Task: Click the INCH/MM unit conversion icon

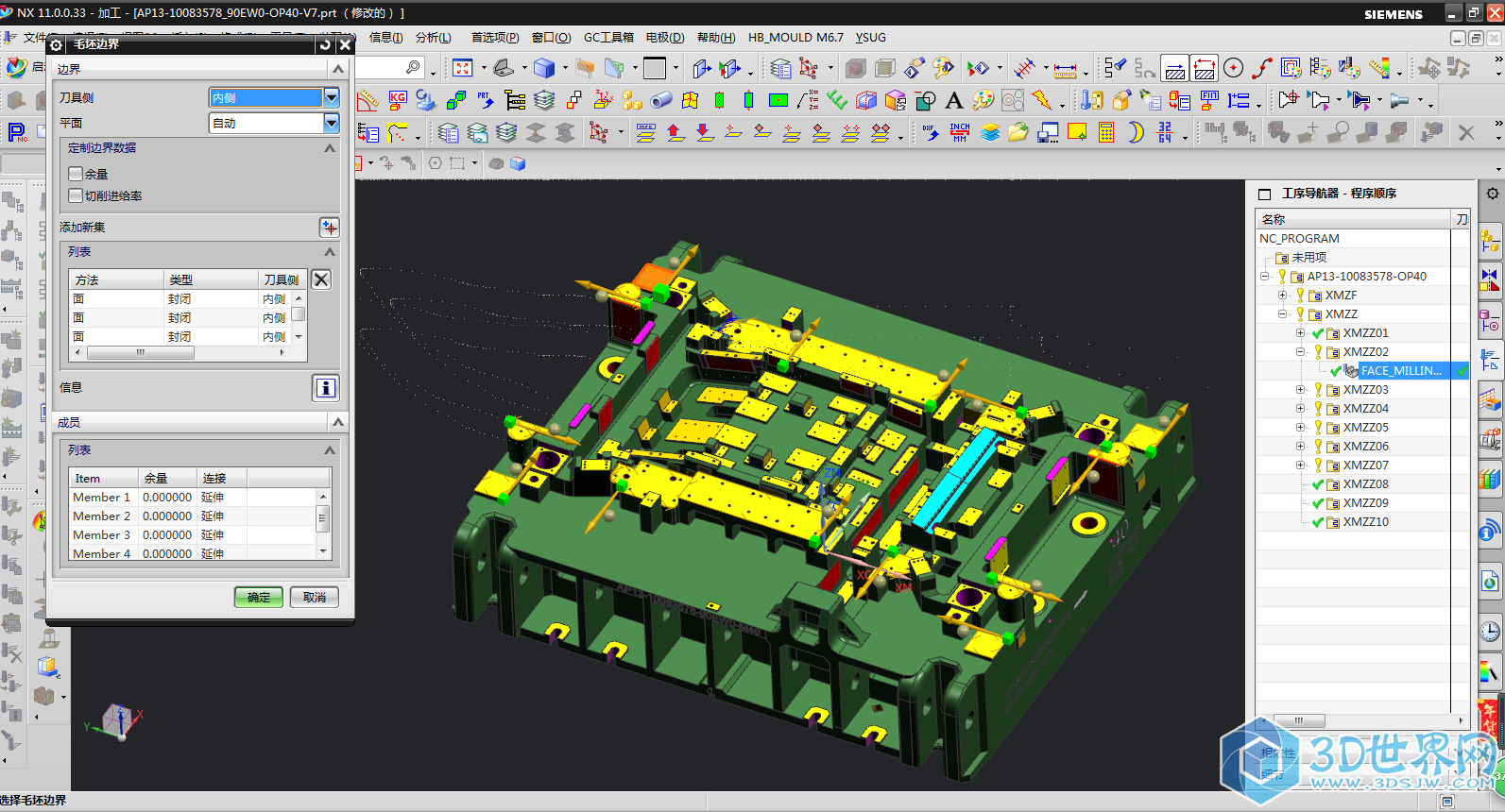Action: click(x=960, y=133)
